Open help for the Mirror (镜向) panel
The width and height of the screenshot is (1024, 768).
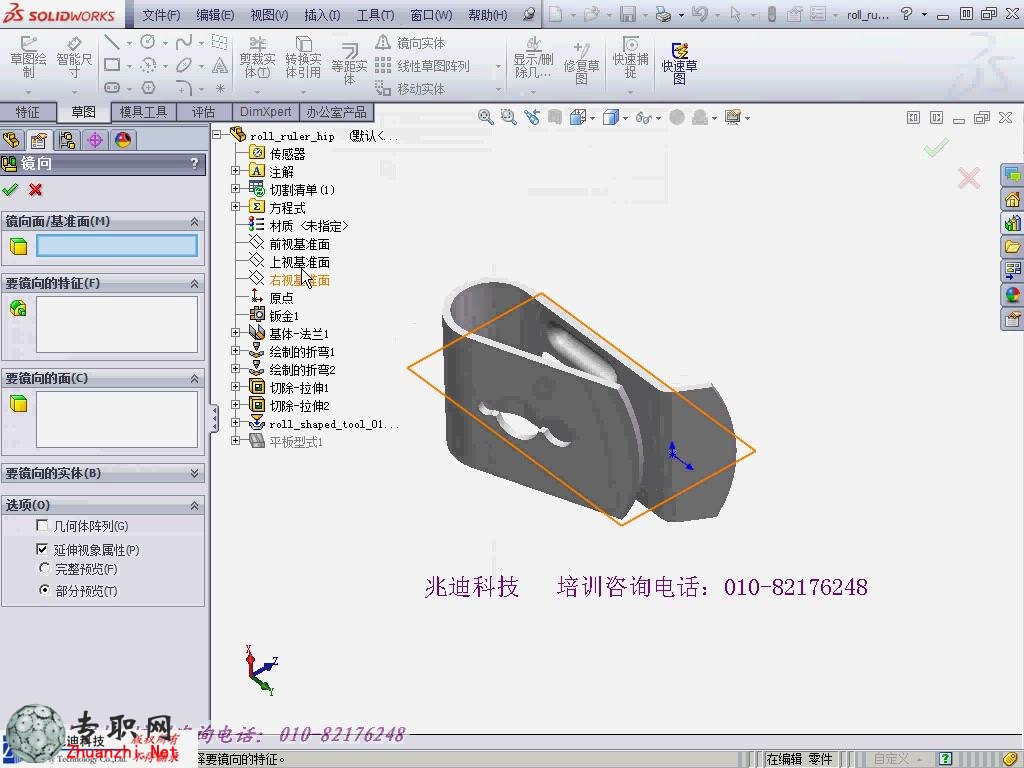194,163
